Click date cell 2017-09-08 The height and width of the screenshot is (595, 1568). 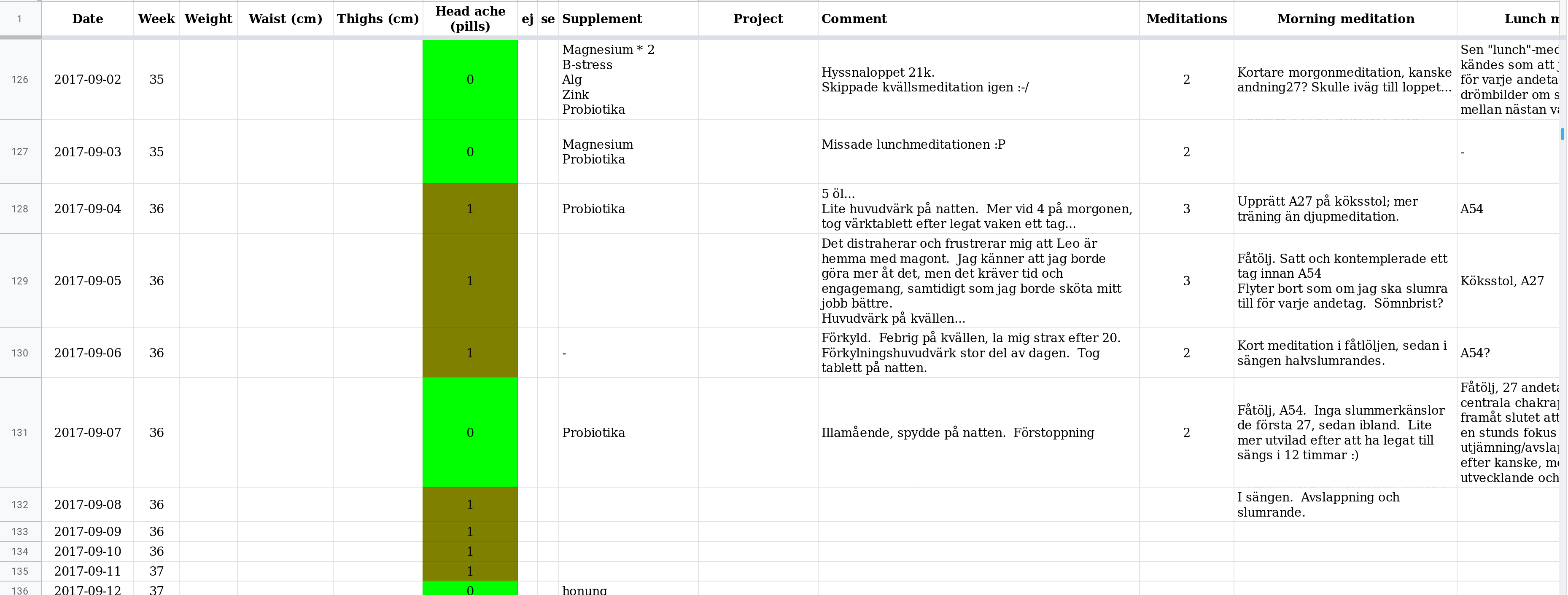click(x=88, y=504)
